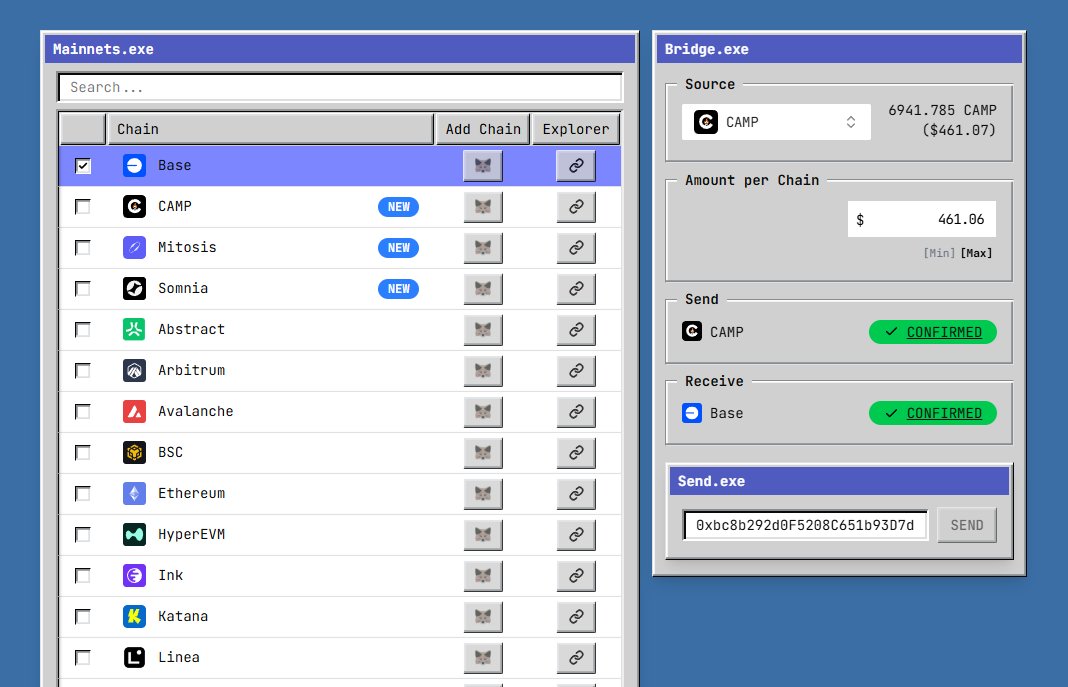Check the Abstract chain checkbox

click(82, 330)
